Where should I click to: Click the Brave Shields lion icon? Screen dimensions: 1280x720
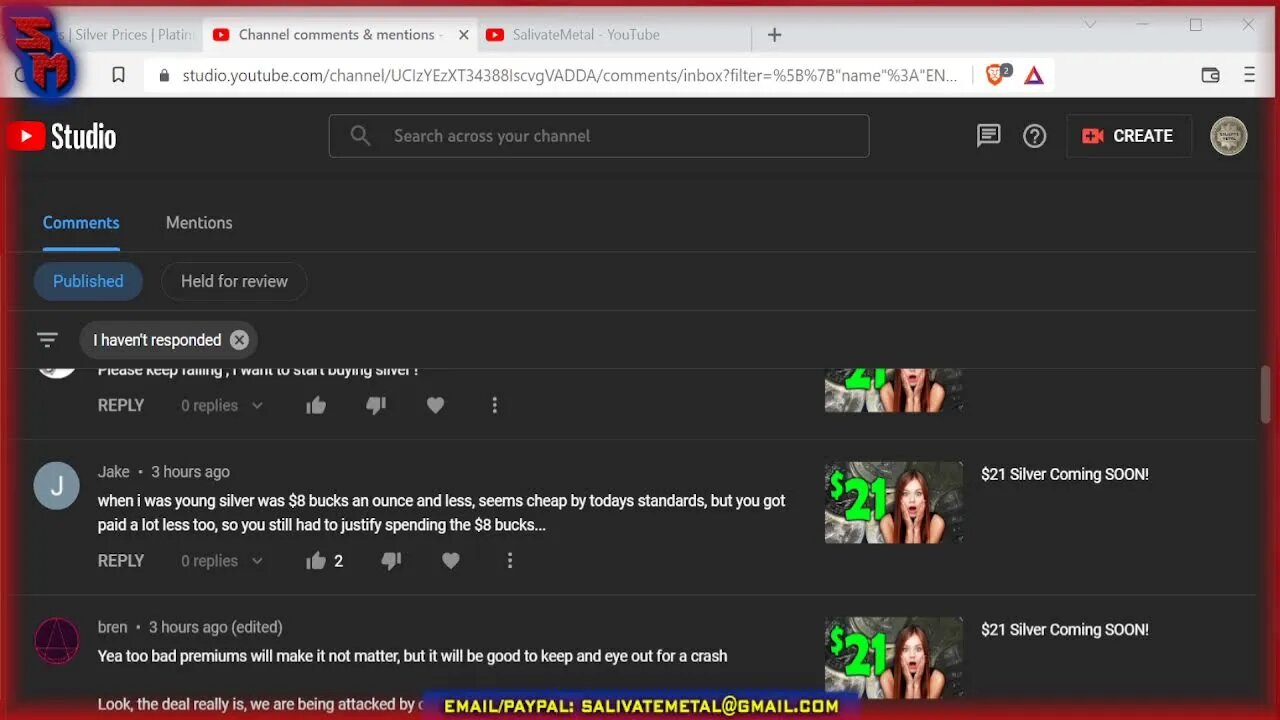997,75
